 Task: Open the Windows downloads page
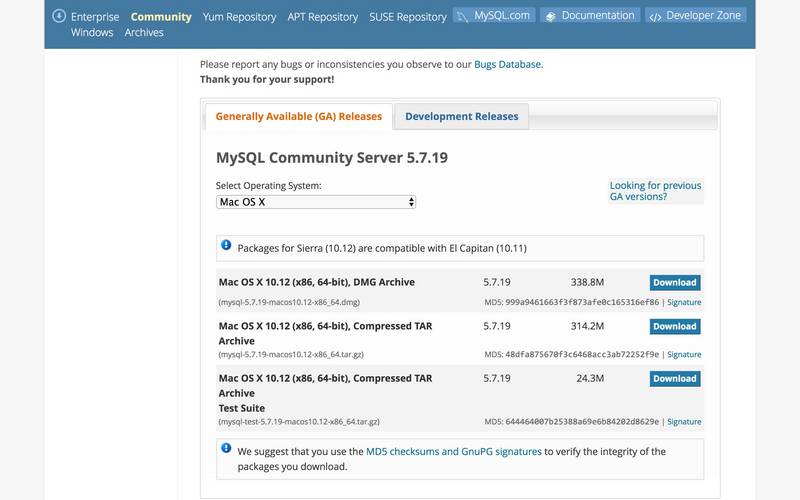tap(92, 32)
